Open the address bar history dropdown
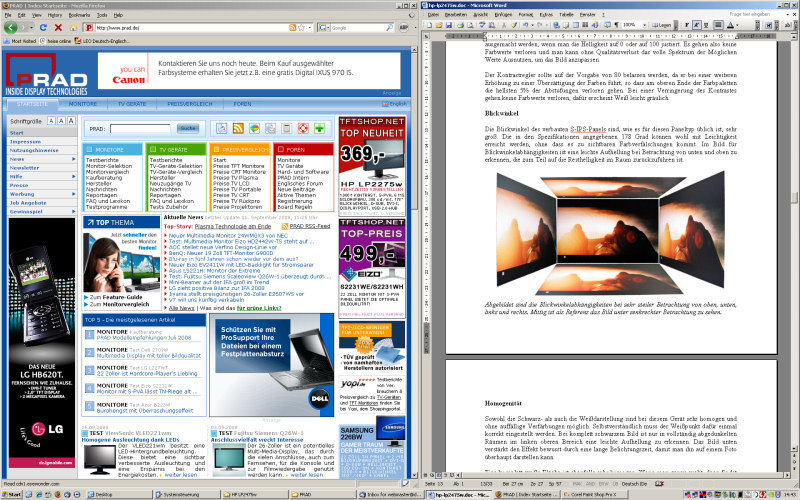 point(310,28)
